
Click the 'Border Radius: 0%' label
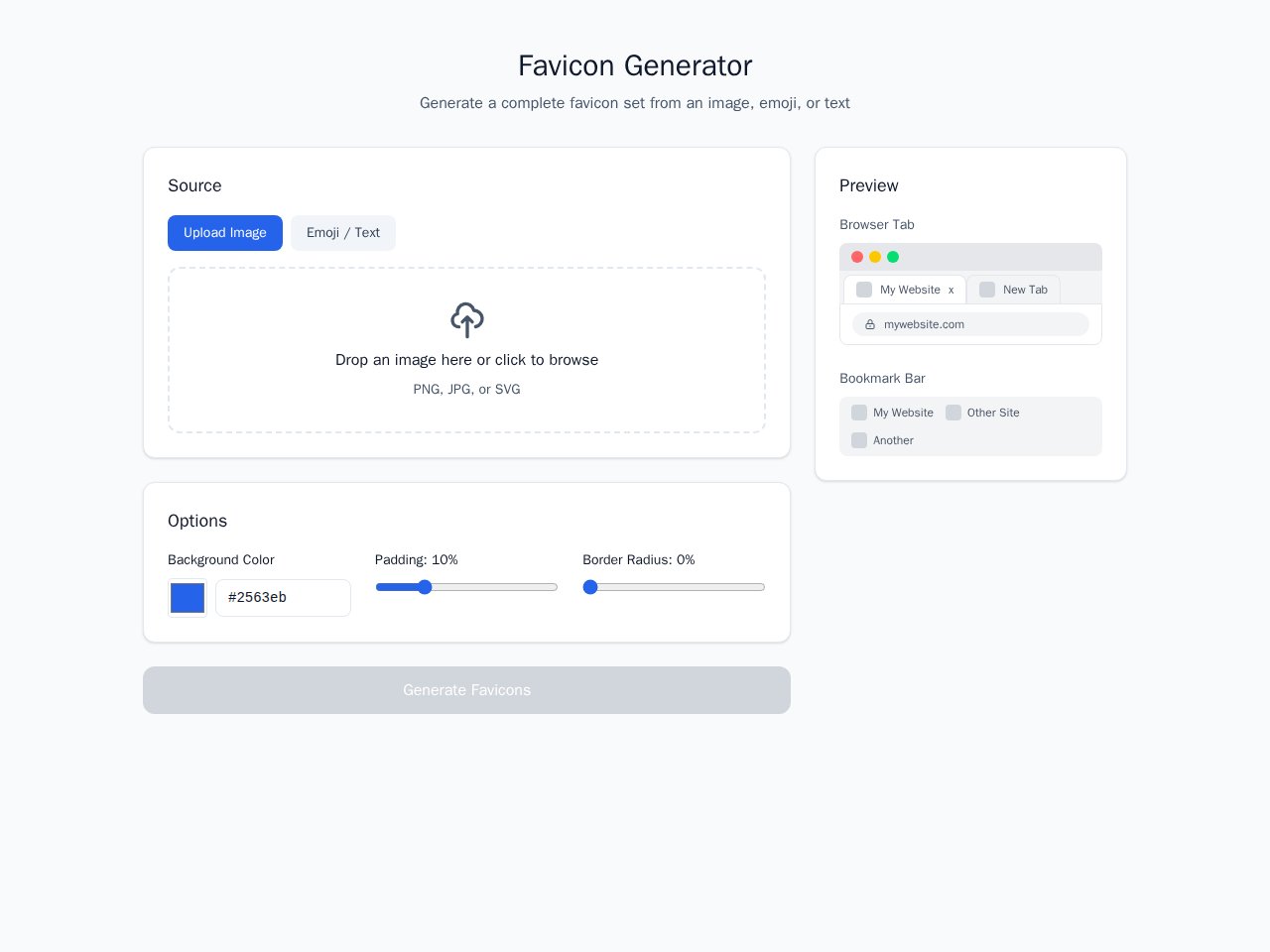coord(639,560)
